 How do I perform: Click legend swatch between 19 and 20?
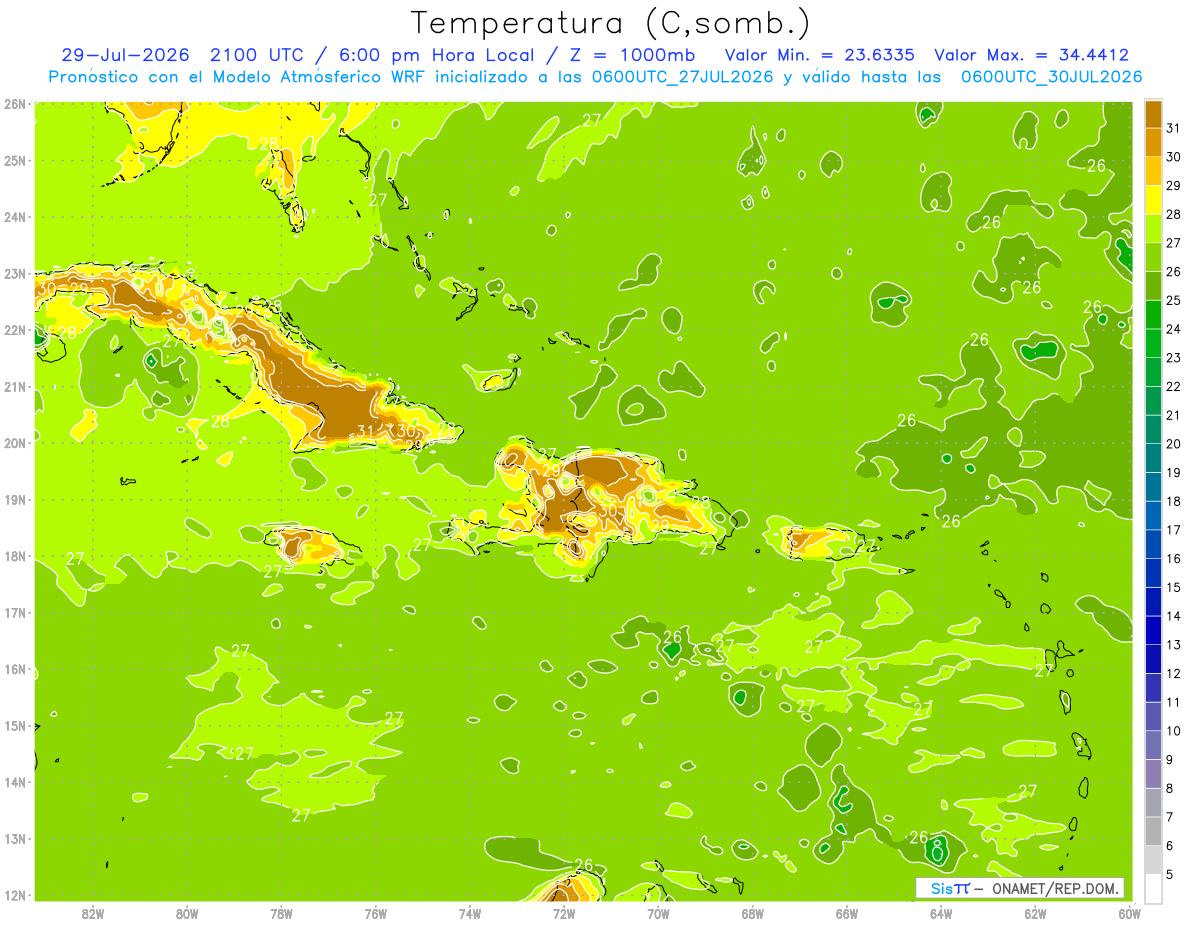coord(1154,459)
